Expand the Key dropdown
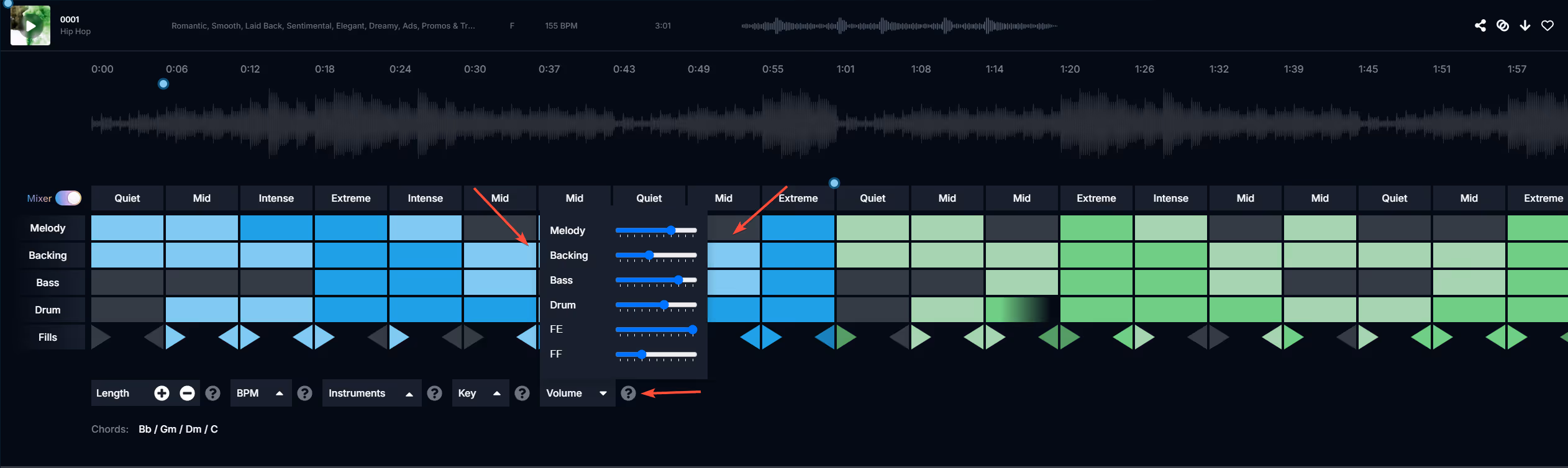 pos(480,393)
